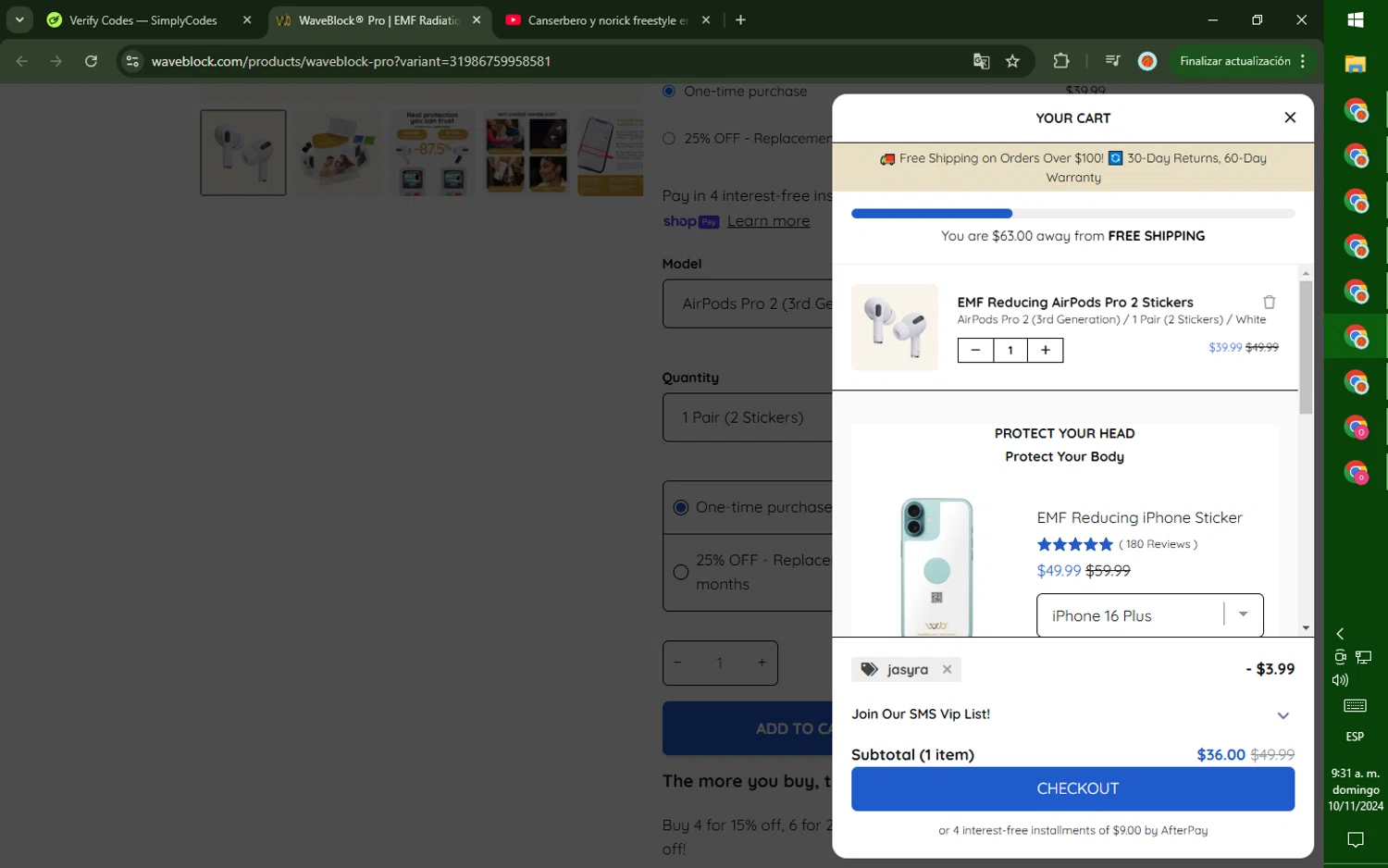
Task: View the 180 Reviews link
Action: tap(1158, 544)
